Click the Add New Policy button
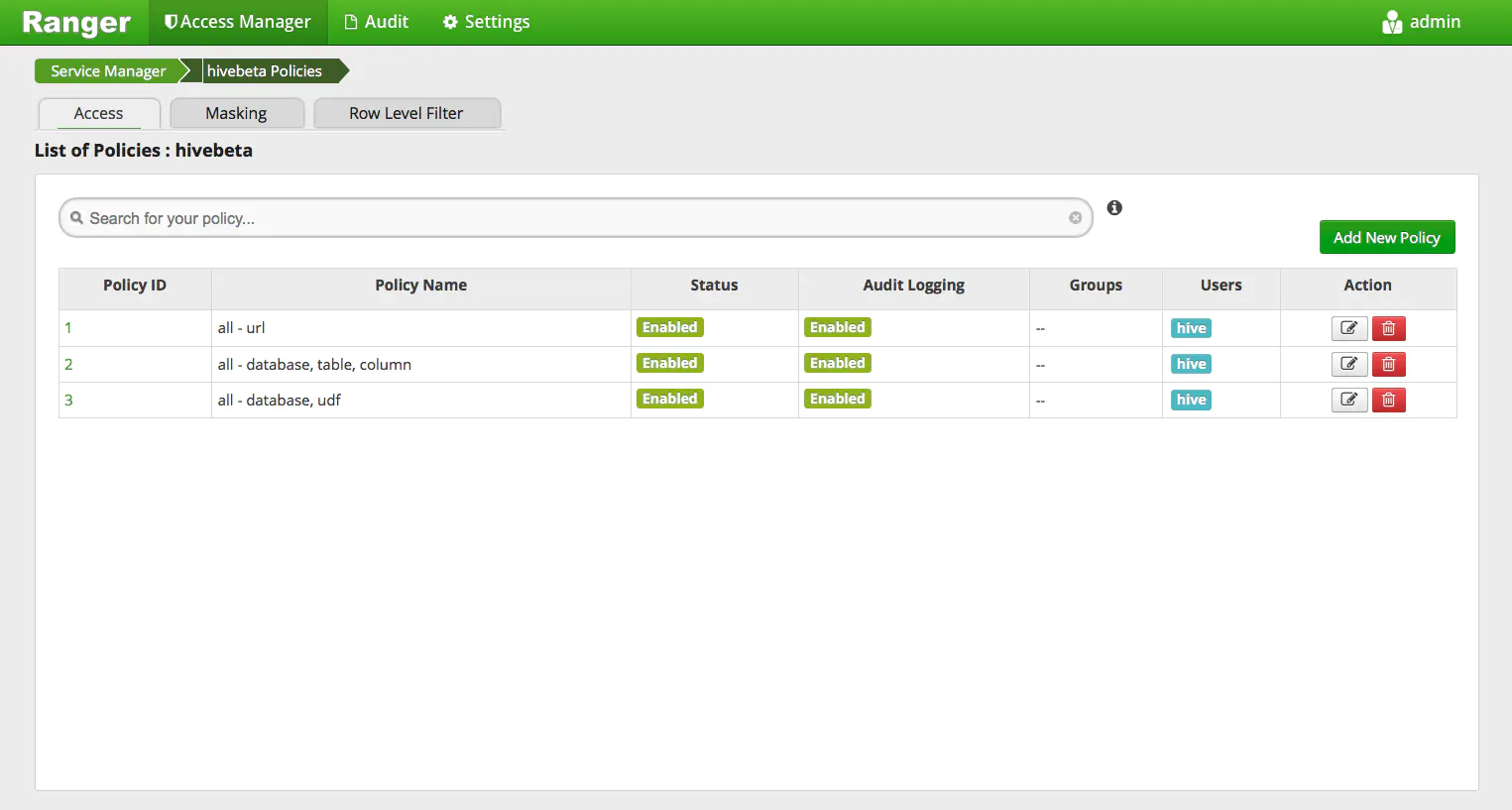The width and height of the screenshot is (1512, 810). tap(1387, 237)
